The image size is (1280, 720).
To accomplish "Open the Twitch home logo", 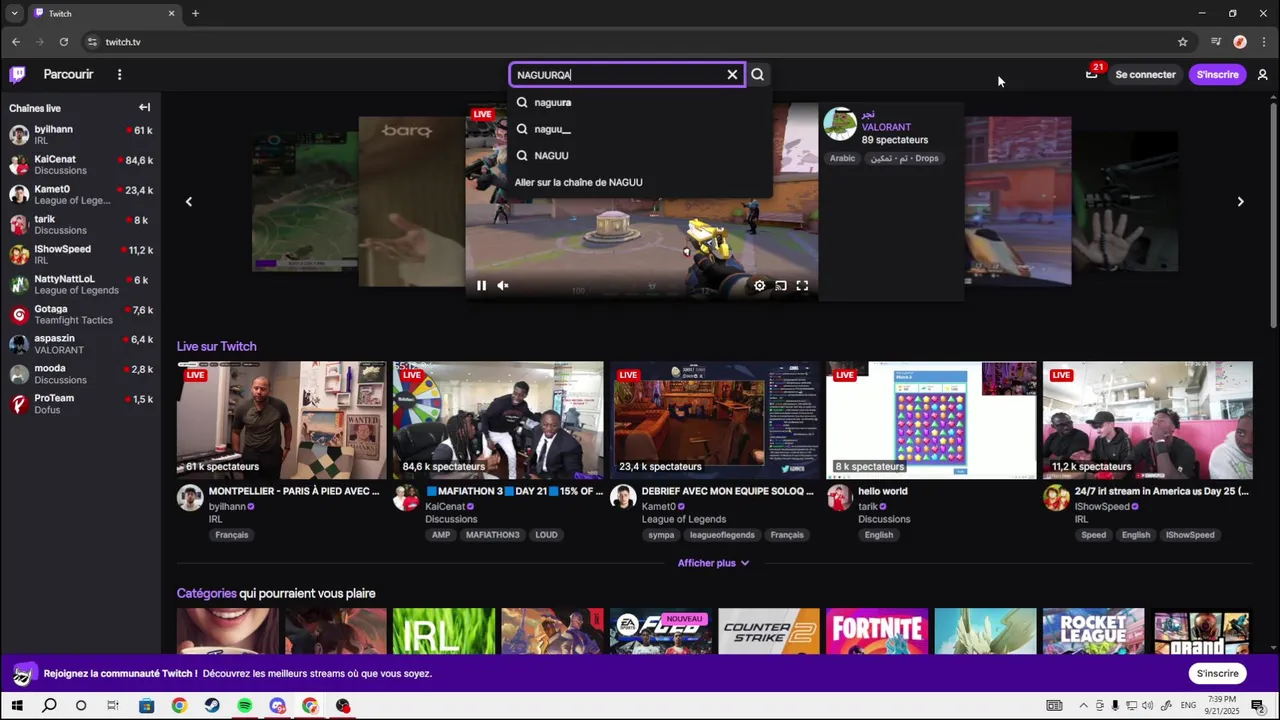I will pos(18,74).
